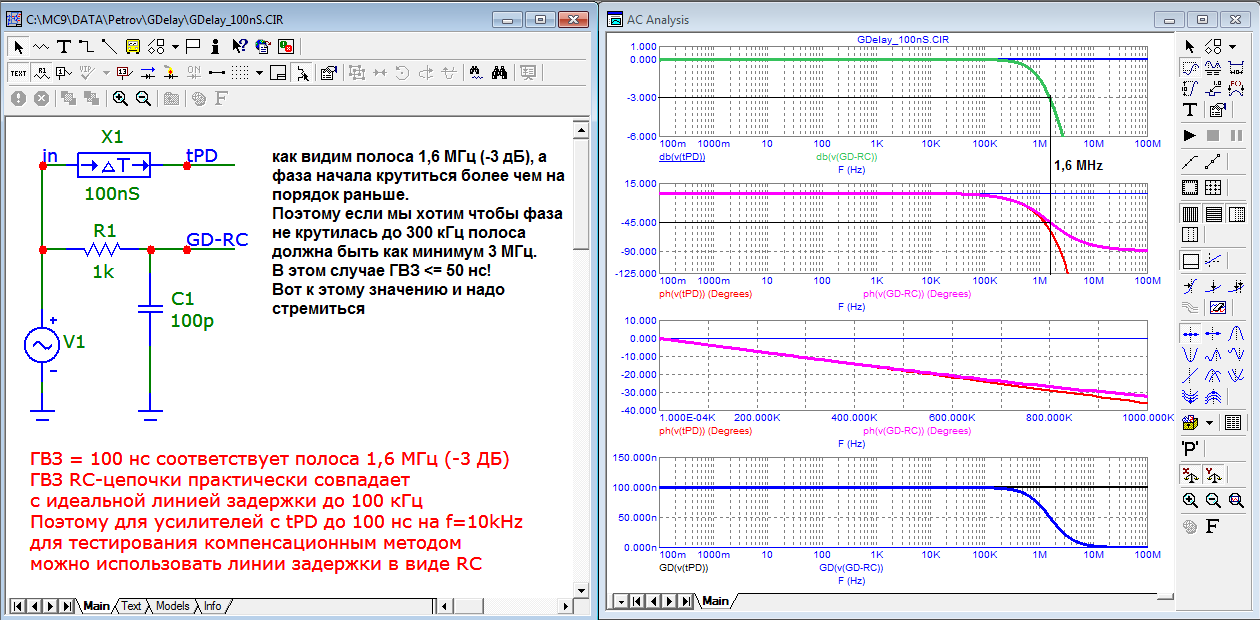Open the Info page tab
This screenshot has height=620, width=1260.
coord(212,606)
